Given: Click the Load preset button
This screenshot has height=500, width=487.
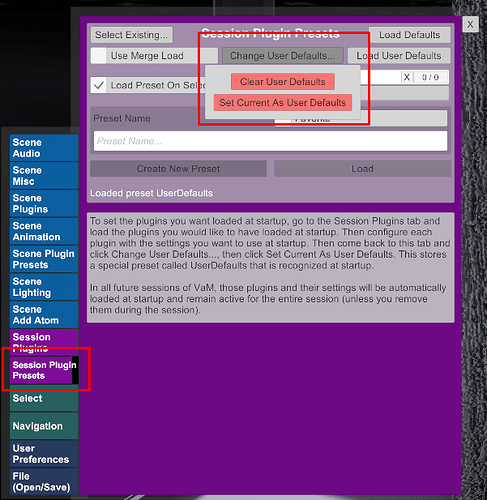Looking at the screenshot, I should click(362, 169).
